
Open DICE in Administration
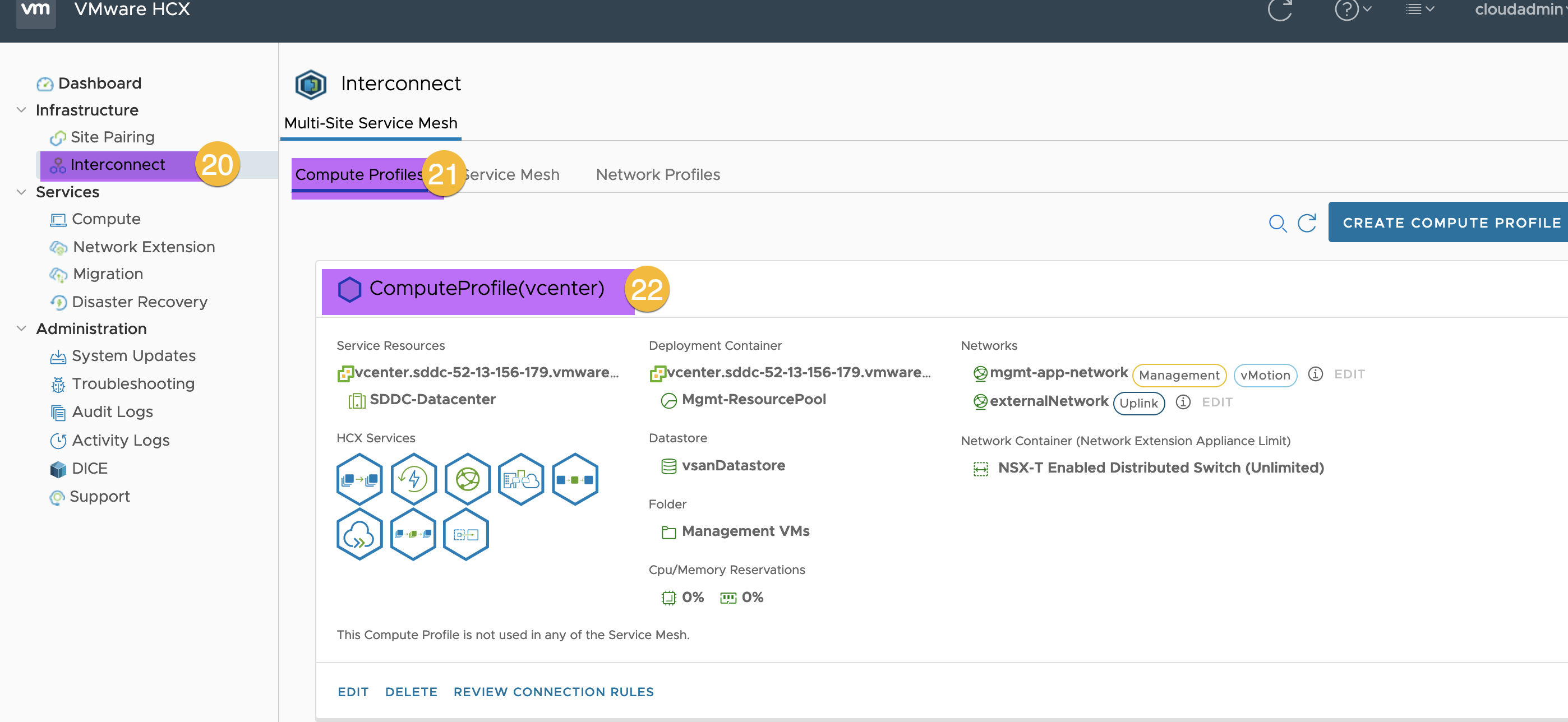[79, 469]
